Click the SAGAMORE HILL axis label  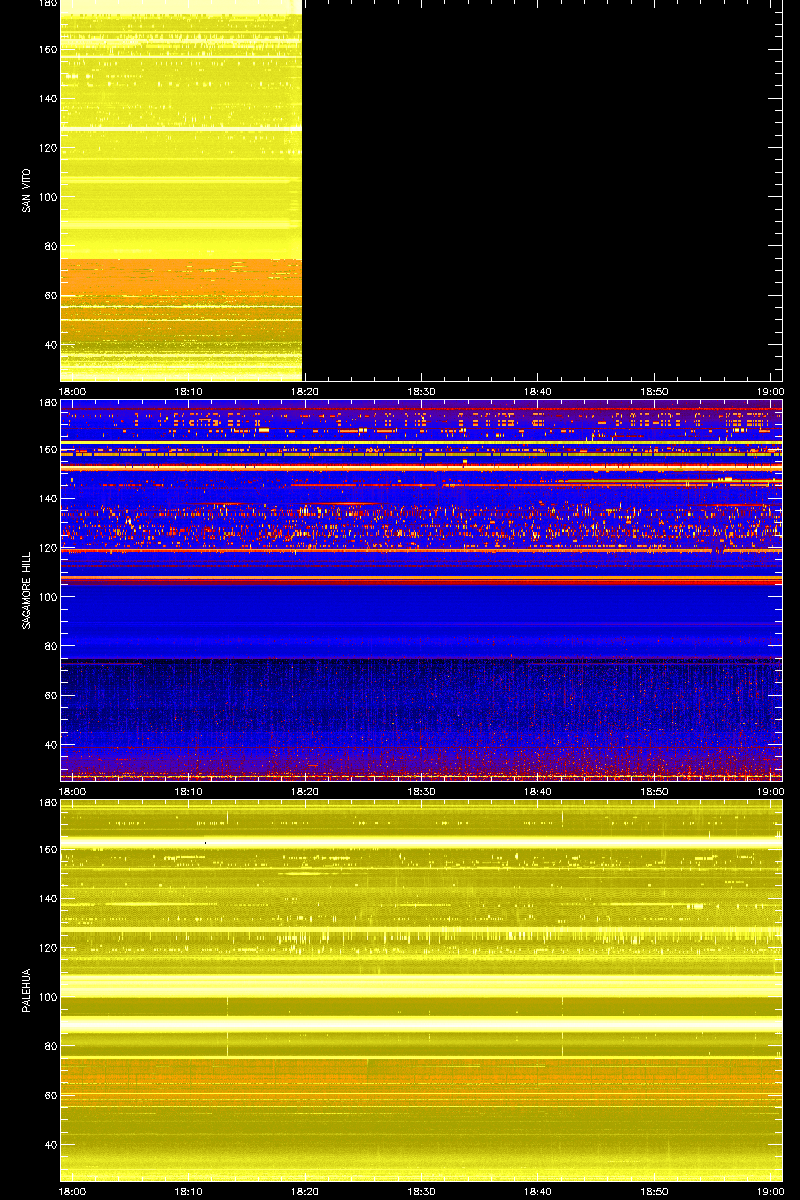click(27, 590)
